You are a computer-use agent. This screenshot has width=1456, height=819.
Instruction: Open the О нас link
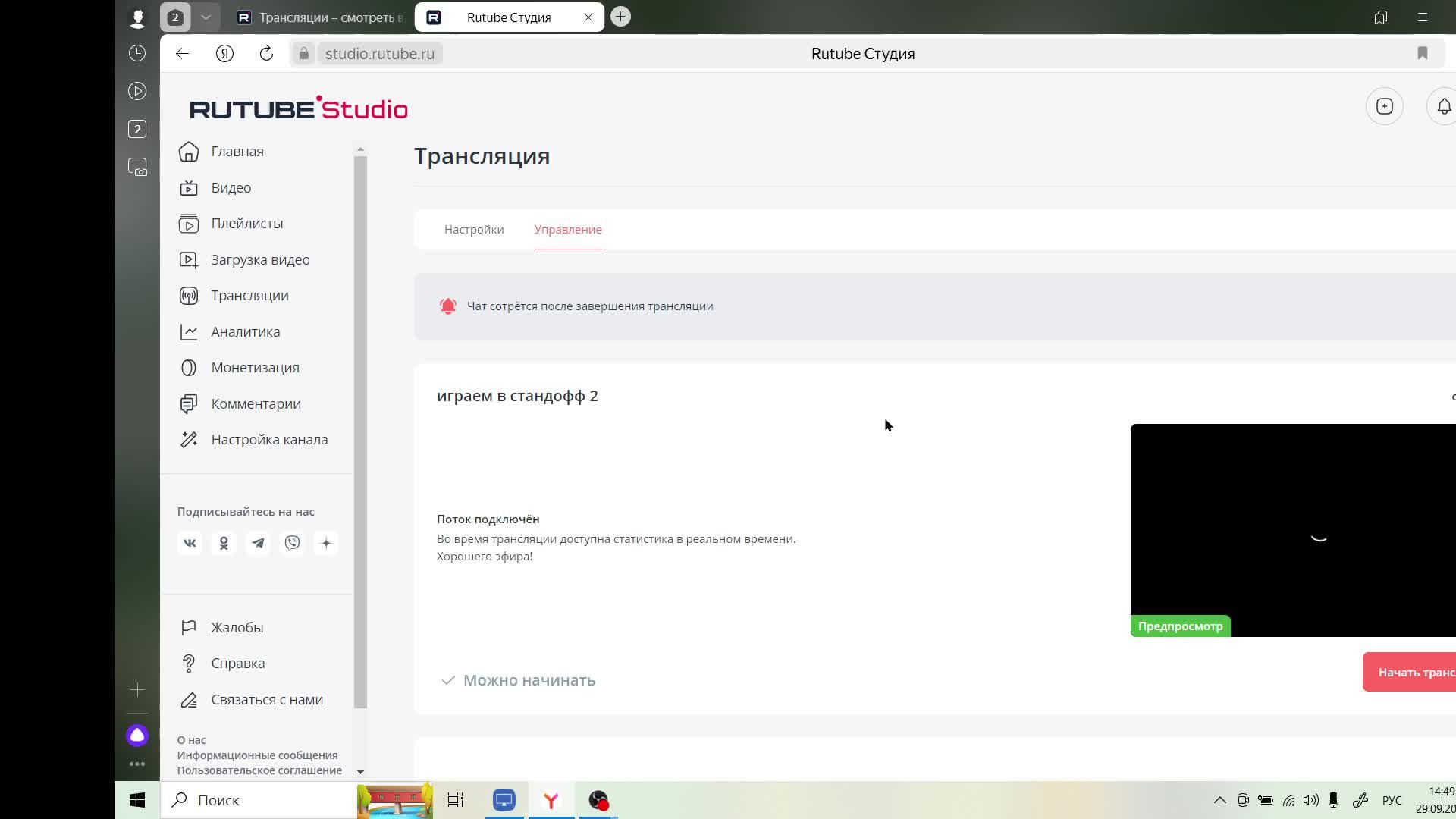(191, 740)
